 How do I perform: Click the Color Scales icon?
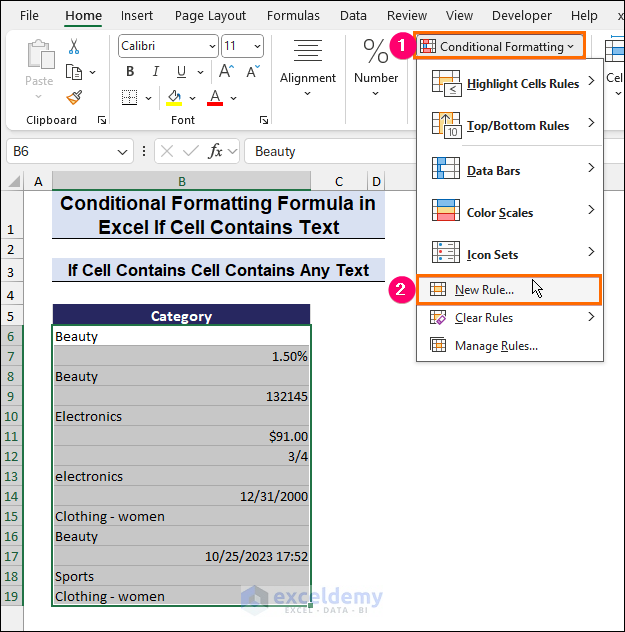[x=446, y=210]
